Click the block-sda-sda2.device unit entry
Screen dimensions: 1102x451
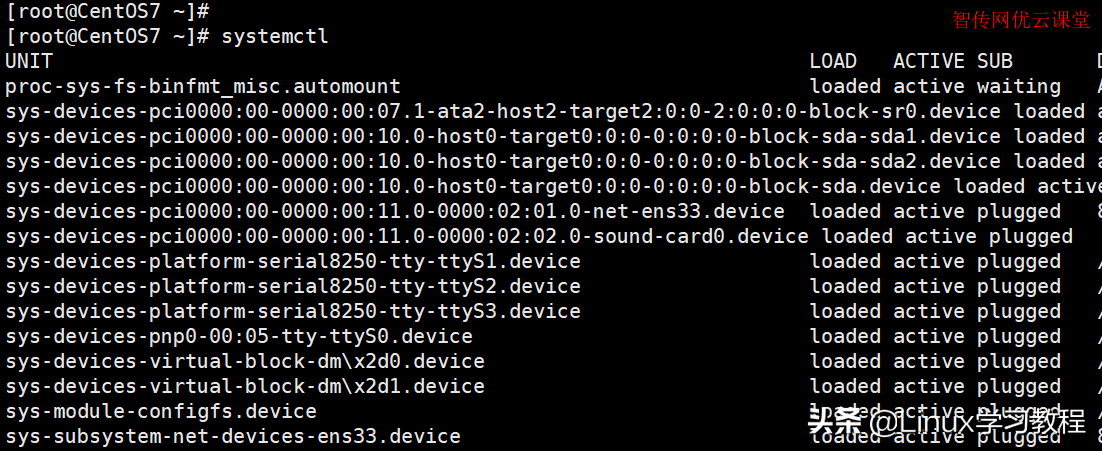click(x=503, y=162)
